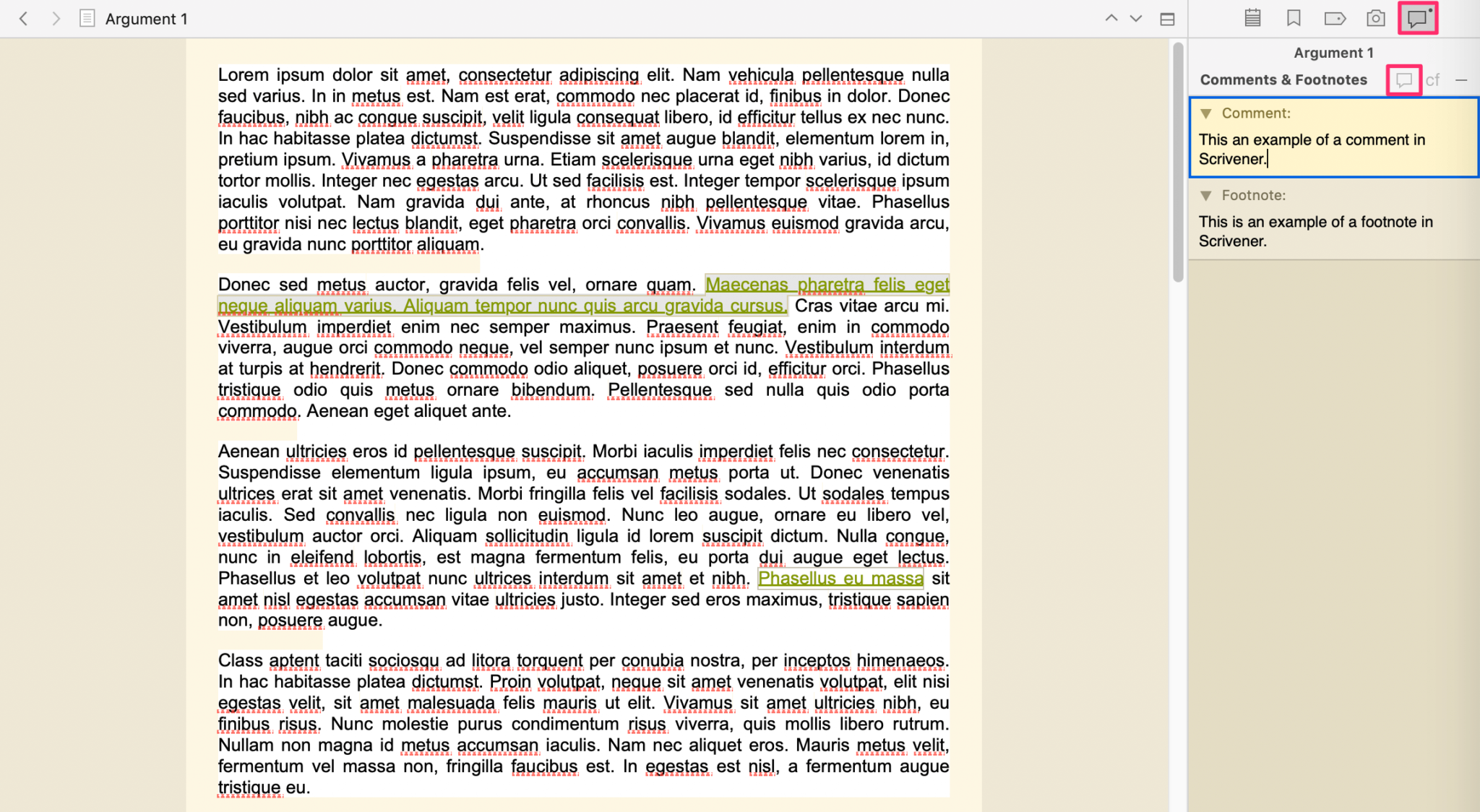The height and width of the screenshot is (812, 1480).
Task: Click the downward sibling navigation chevron
Action: pyautogui.click(x=1135, y=18)
